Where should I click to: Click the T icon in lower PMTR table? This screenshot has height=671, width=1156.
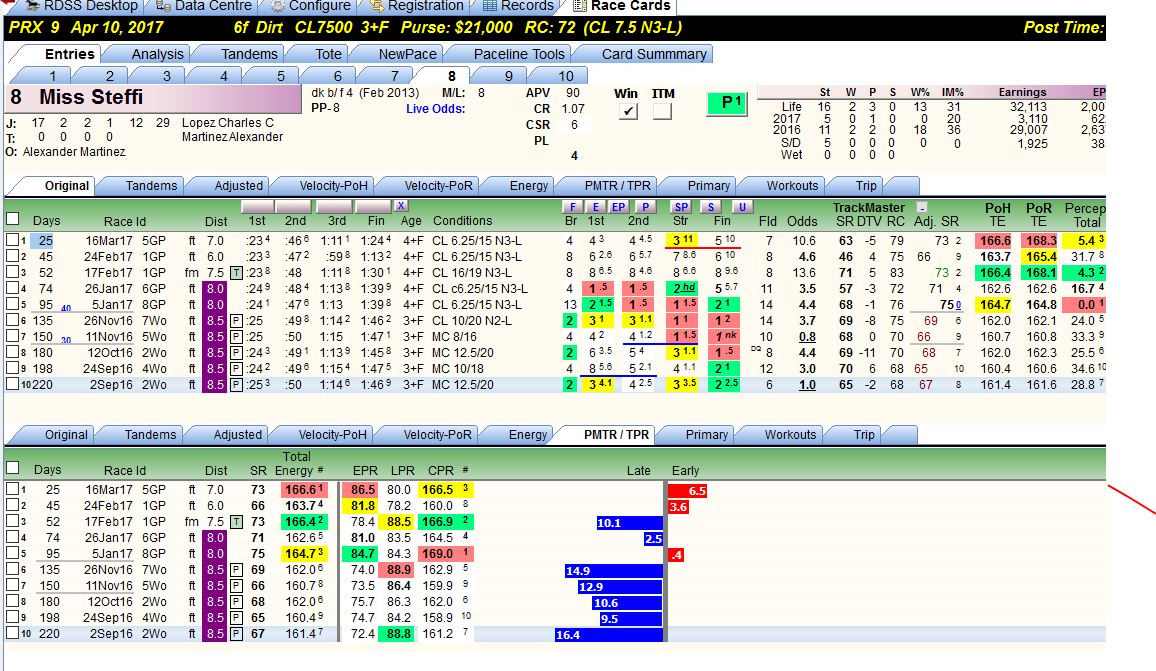click(x=237, y=522)
